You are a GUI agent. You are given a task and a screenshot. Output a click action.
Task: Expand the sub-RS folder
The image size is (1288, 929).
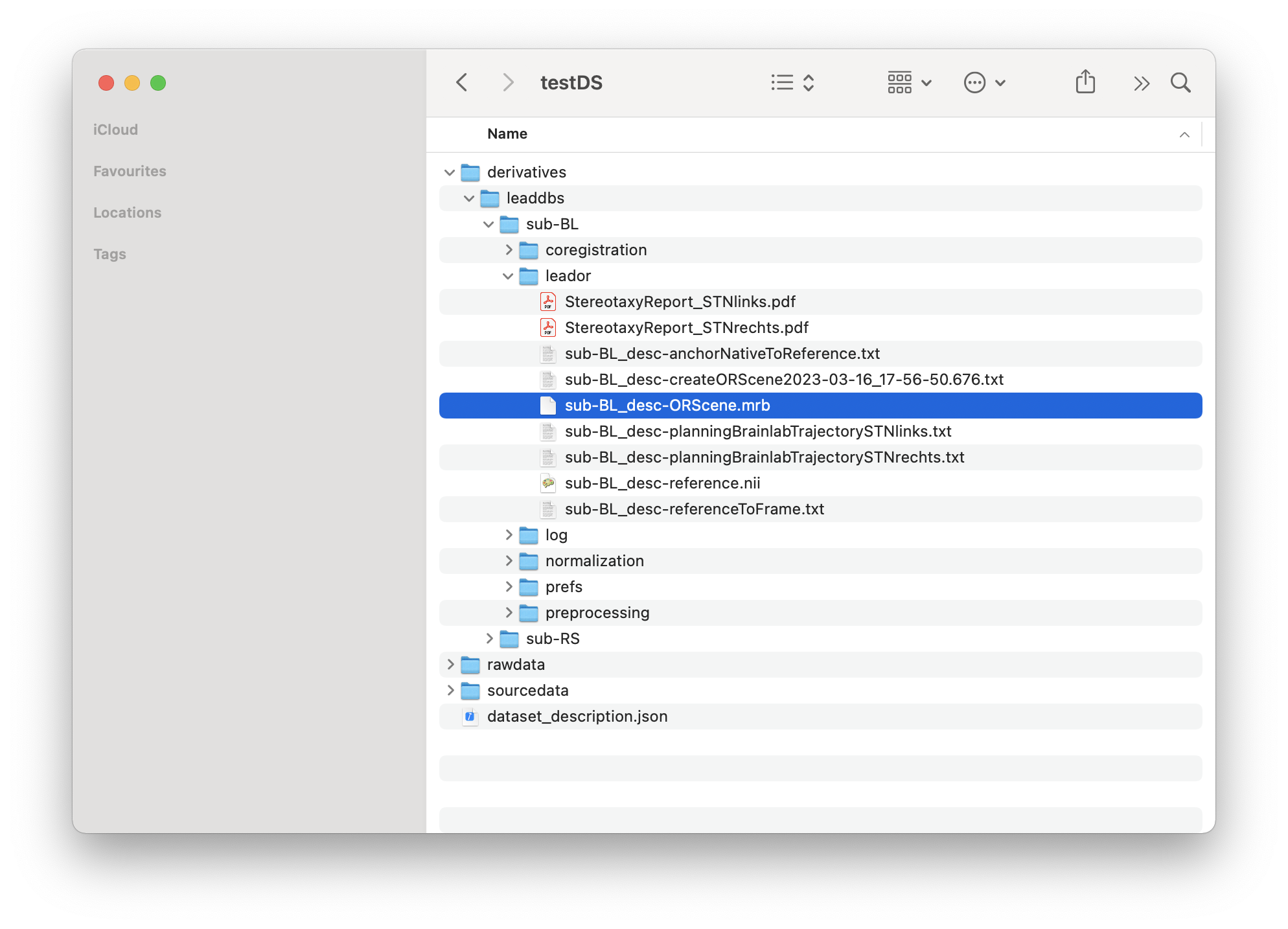point(489,639)
